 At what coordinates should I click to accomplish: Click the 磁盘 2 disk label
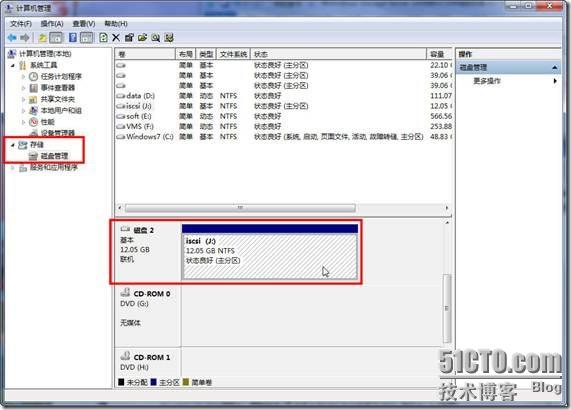[144, 230]
